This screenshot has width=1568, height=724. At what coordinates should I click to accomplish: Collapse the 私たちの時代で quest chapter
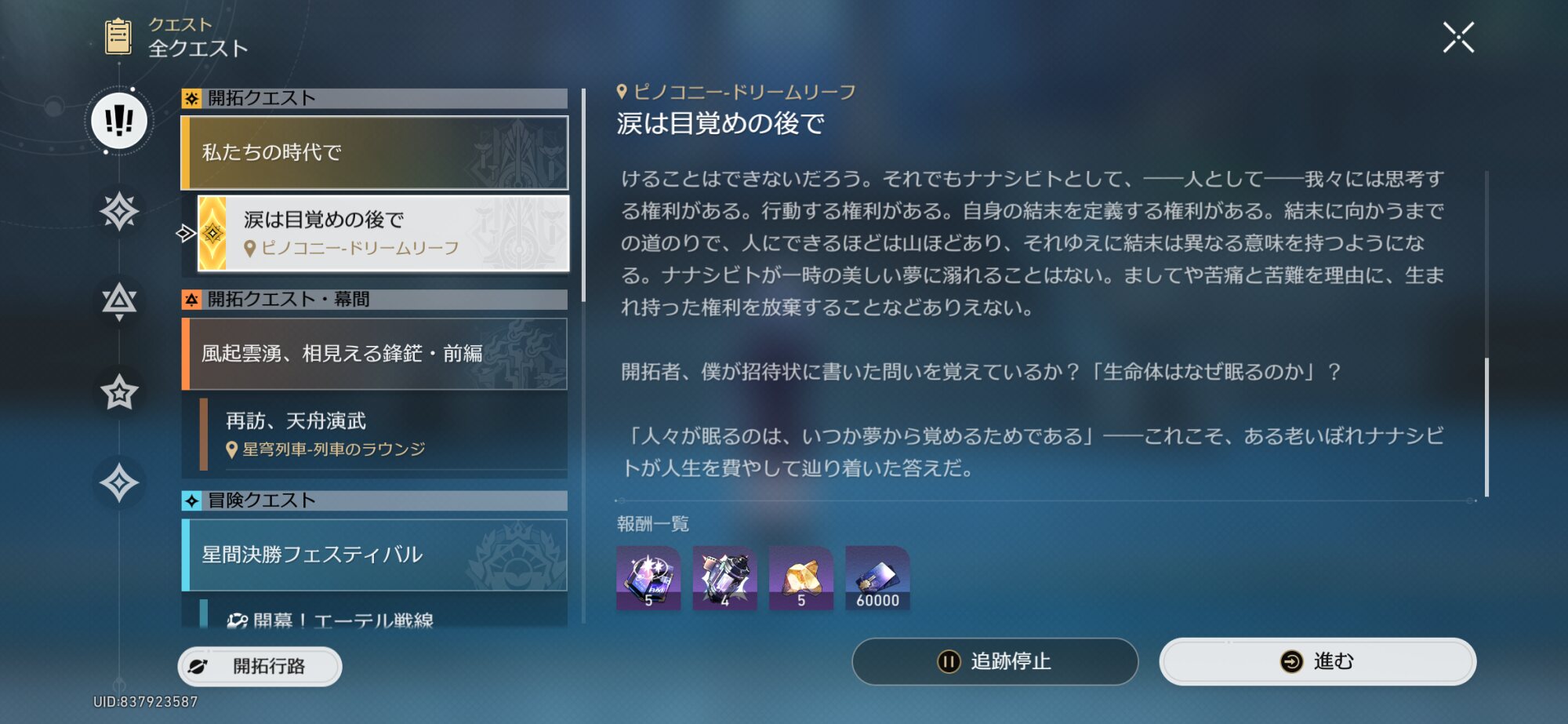[x=375, y=153]
